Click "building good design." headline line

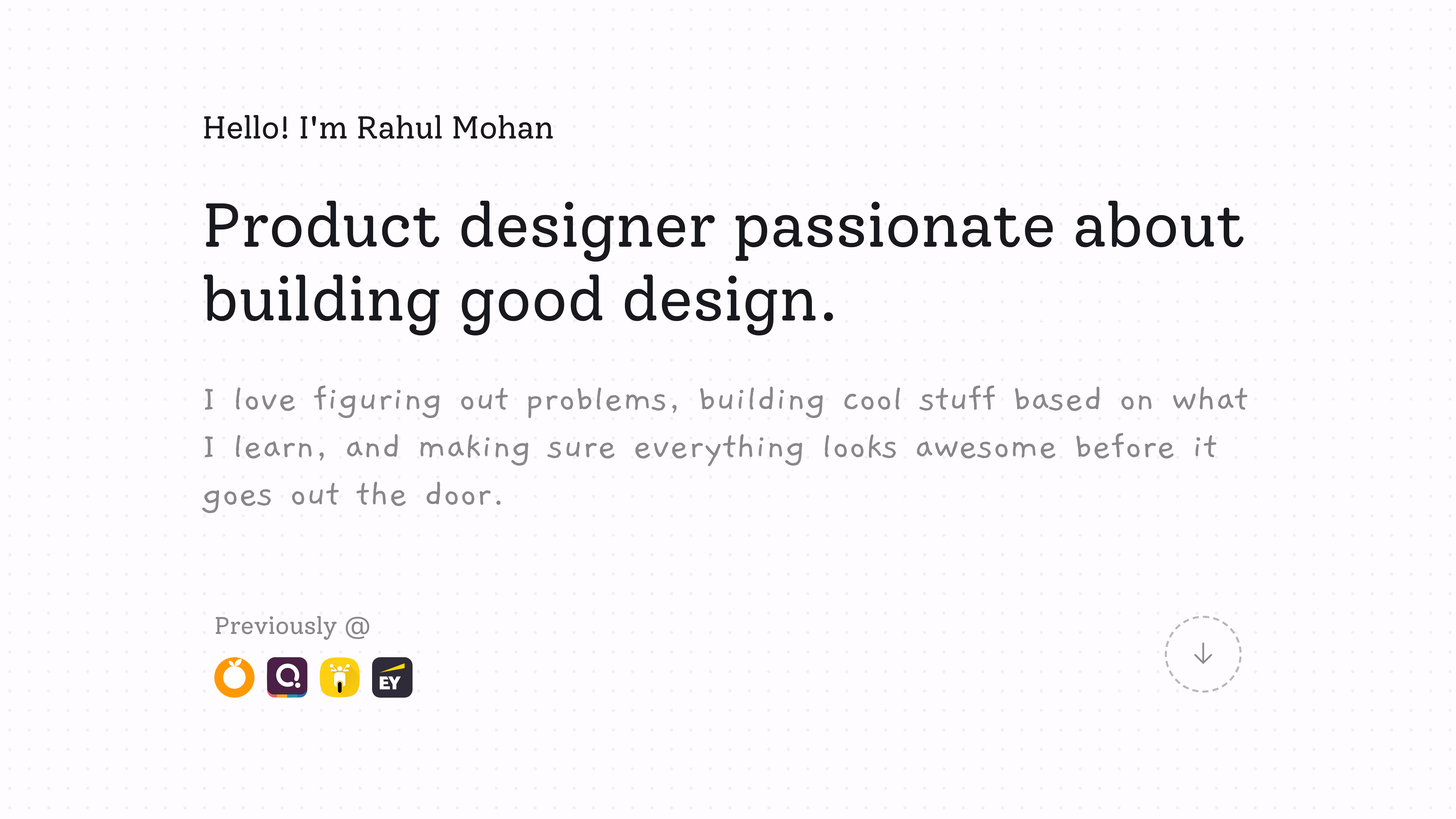[519, 301]
